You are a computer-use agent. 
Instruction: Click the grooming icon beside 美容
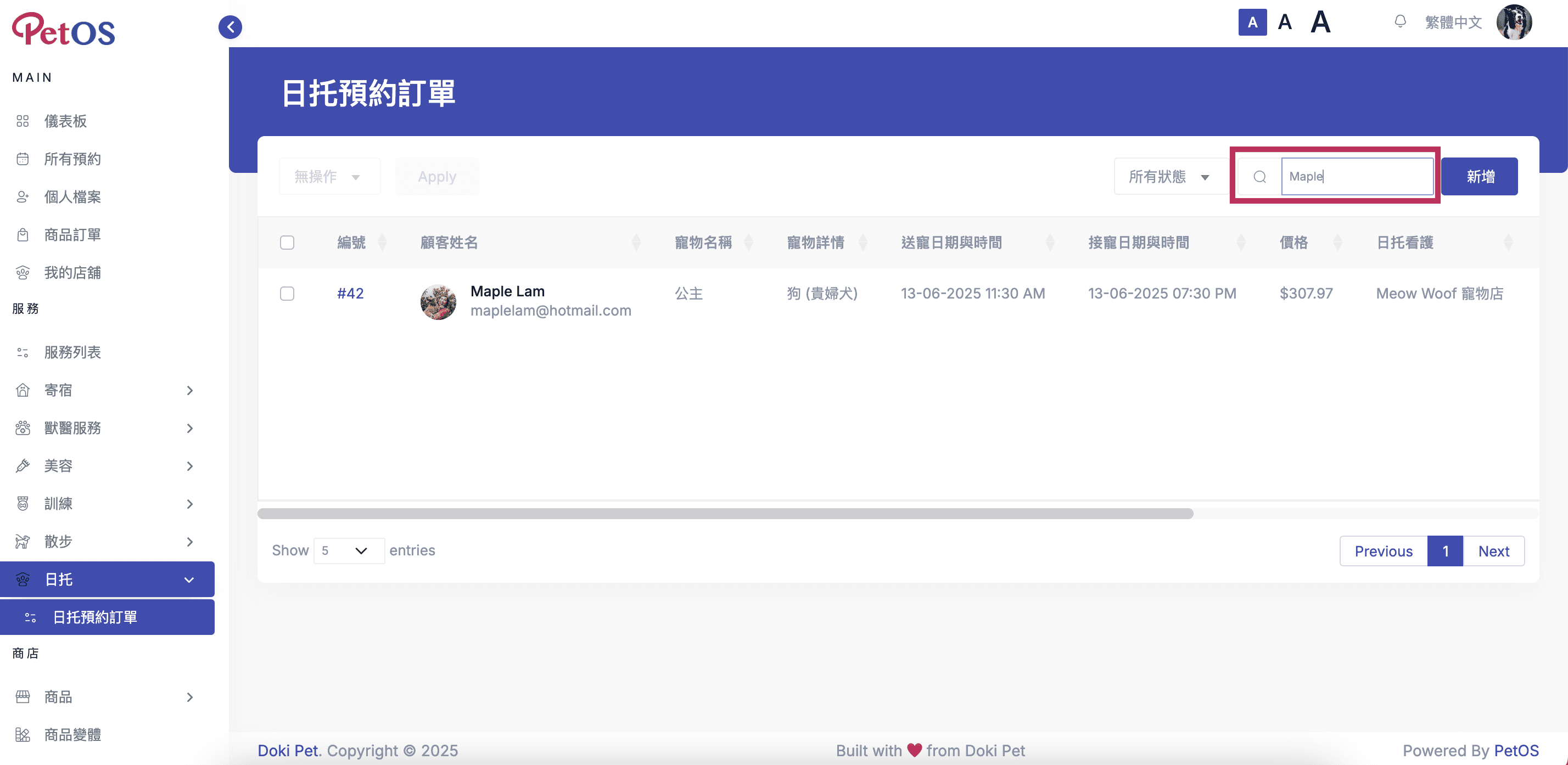point(23,465)
